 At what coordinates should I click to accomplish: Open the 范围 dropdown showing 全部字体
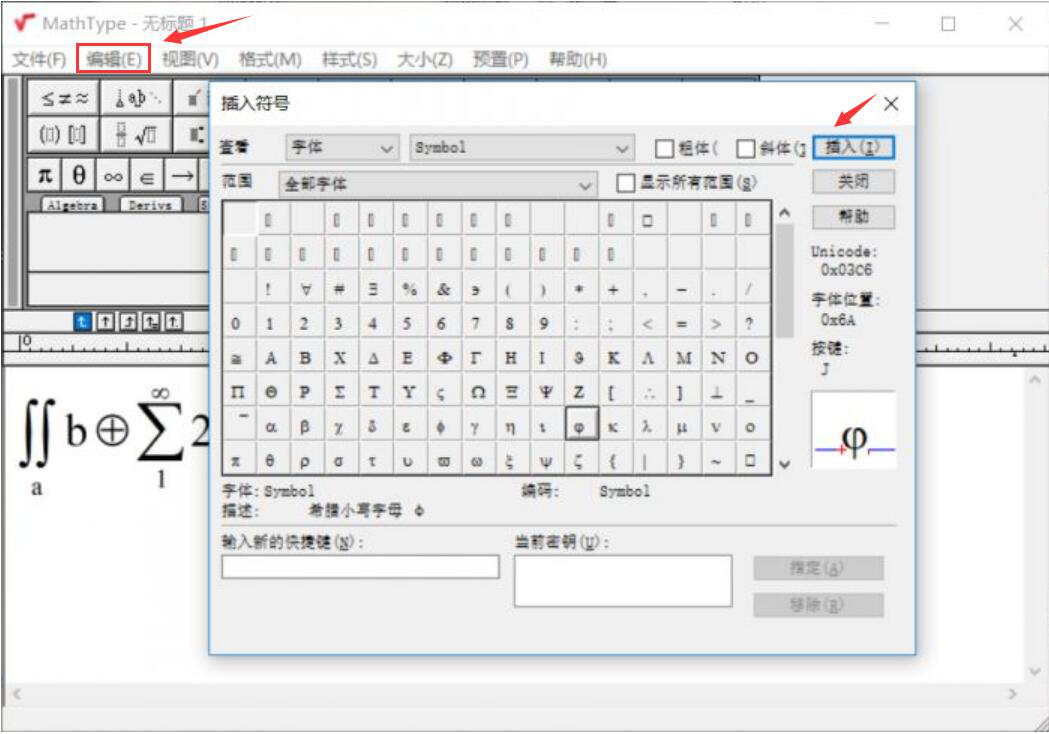click(x=437, y=183)
